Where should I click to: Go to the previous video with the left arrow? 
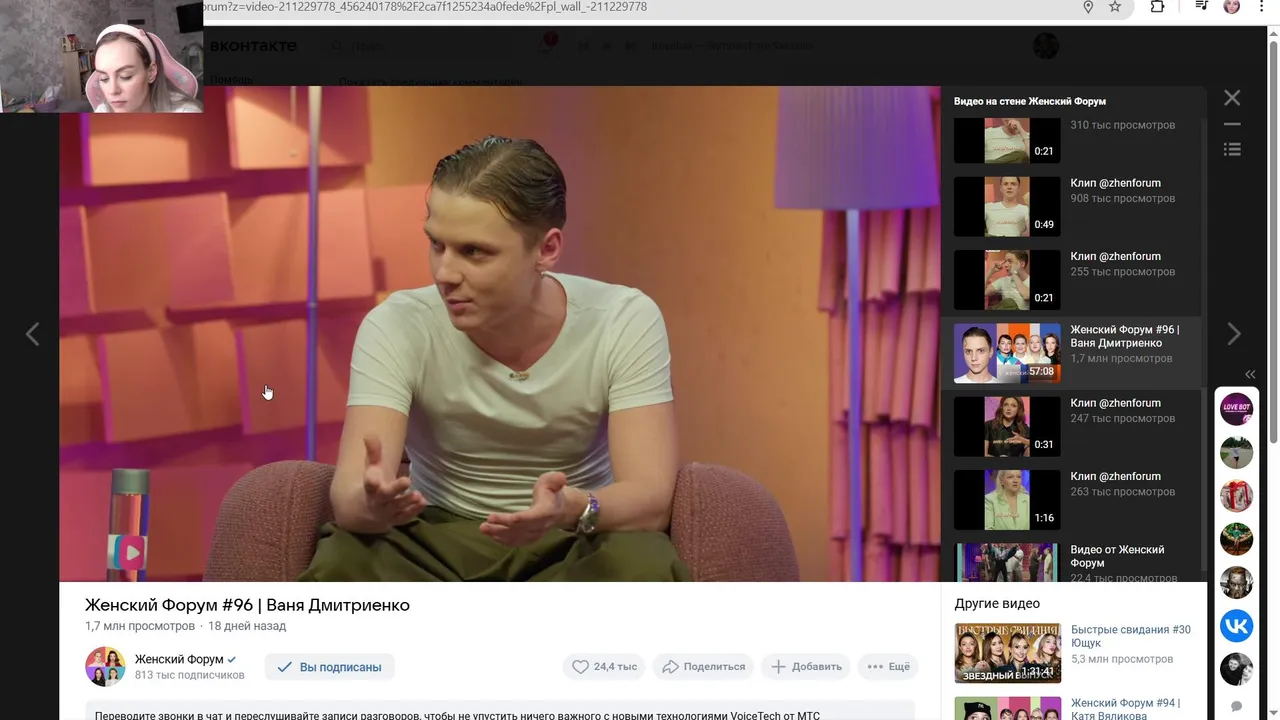pos(32,334)
